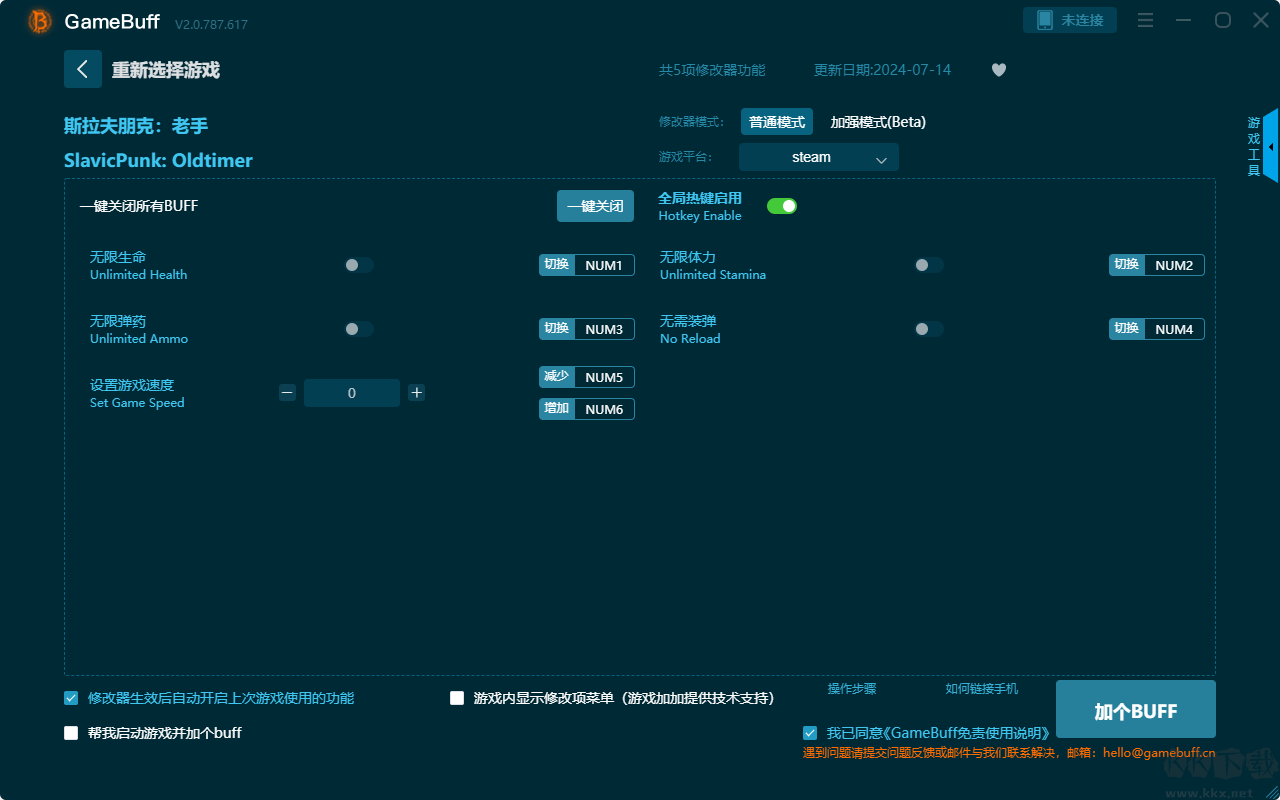Open the how to link phone link
This screenshot has height=800, width=1280.
coord(981,689)
